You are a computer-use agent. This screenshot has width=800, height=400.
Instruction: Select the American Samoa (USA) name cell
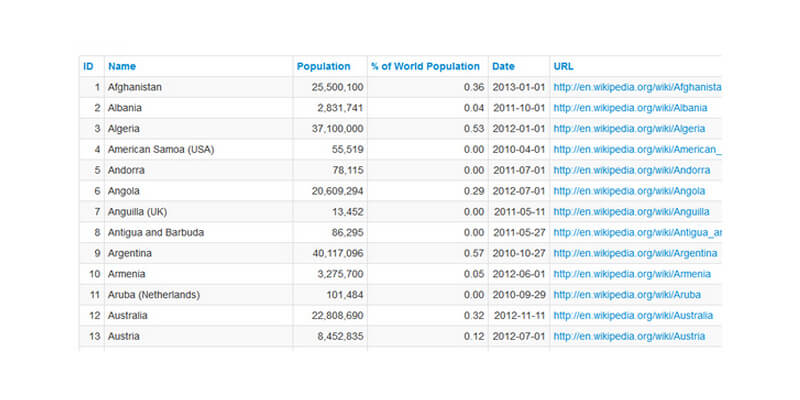[x=161, y=150]
